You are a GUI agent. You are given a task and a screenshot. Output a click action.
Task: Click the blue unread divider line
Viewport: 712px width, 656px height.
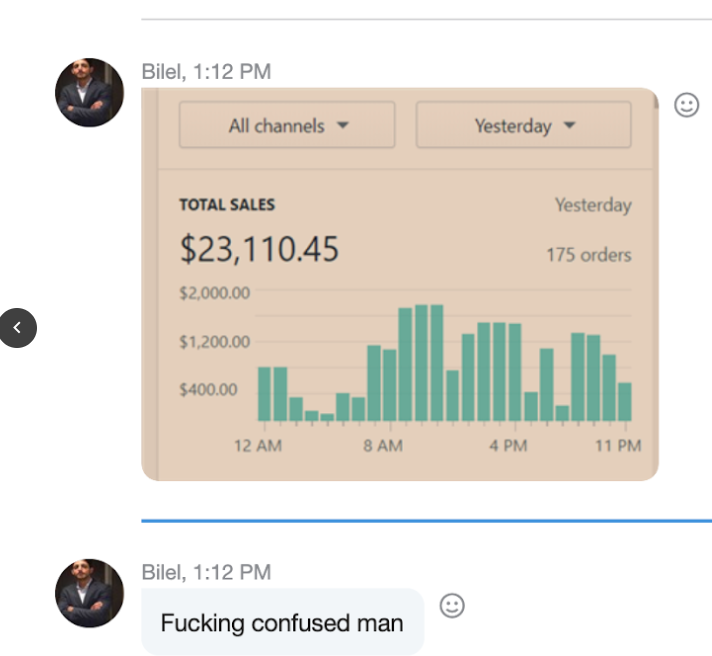(426, 521)
